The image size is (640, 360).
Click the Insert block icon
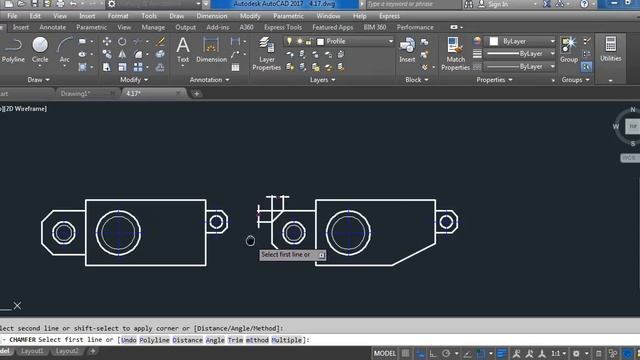coord(407,49)
